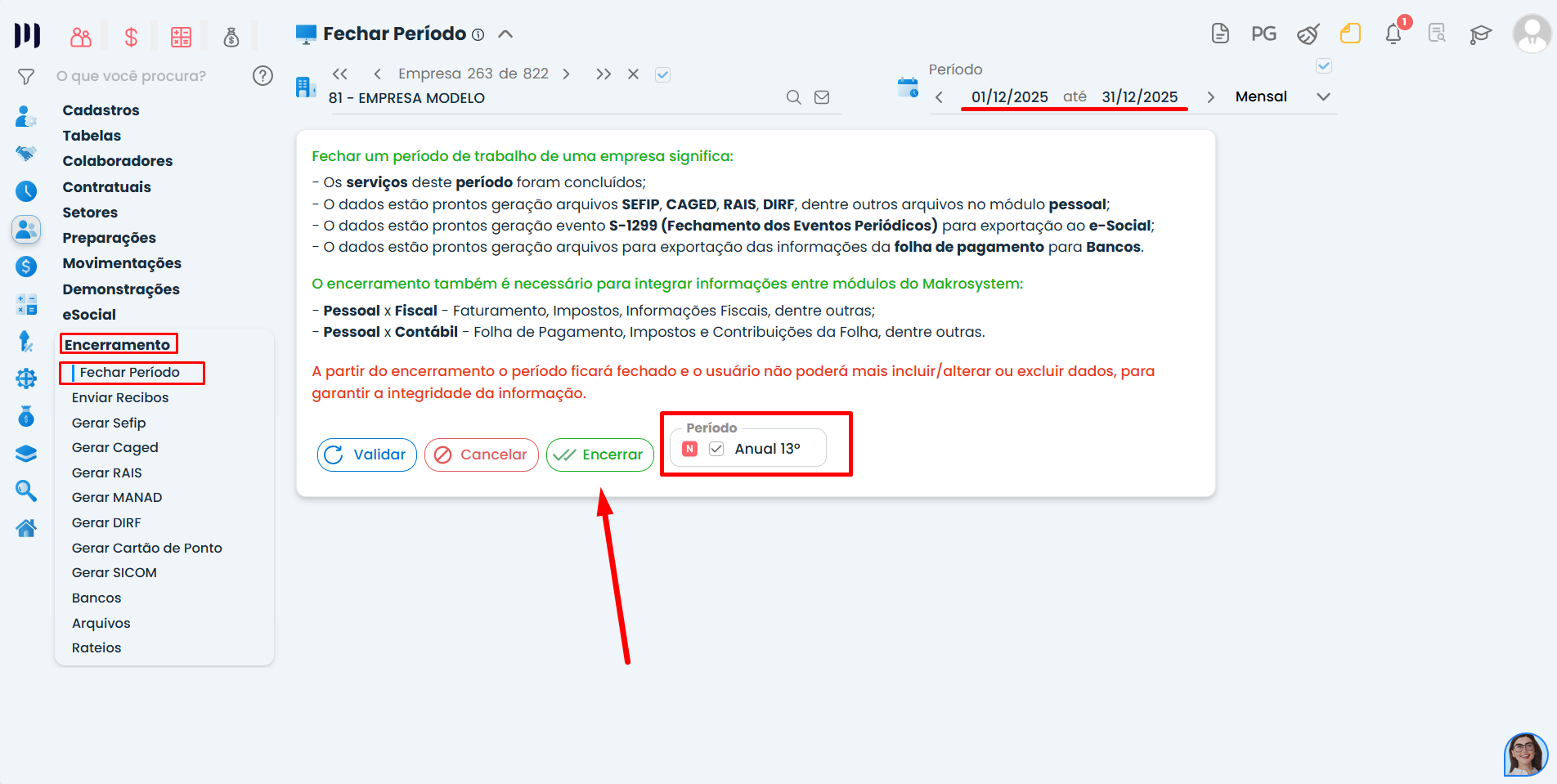Open the graduation cap training icon
1557x784 pixels.
(1481, 34)
